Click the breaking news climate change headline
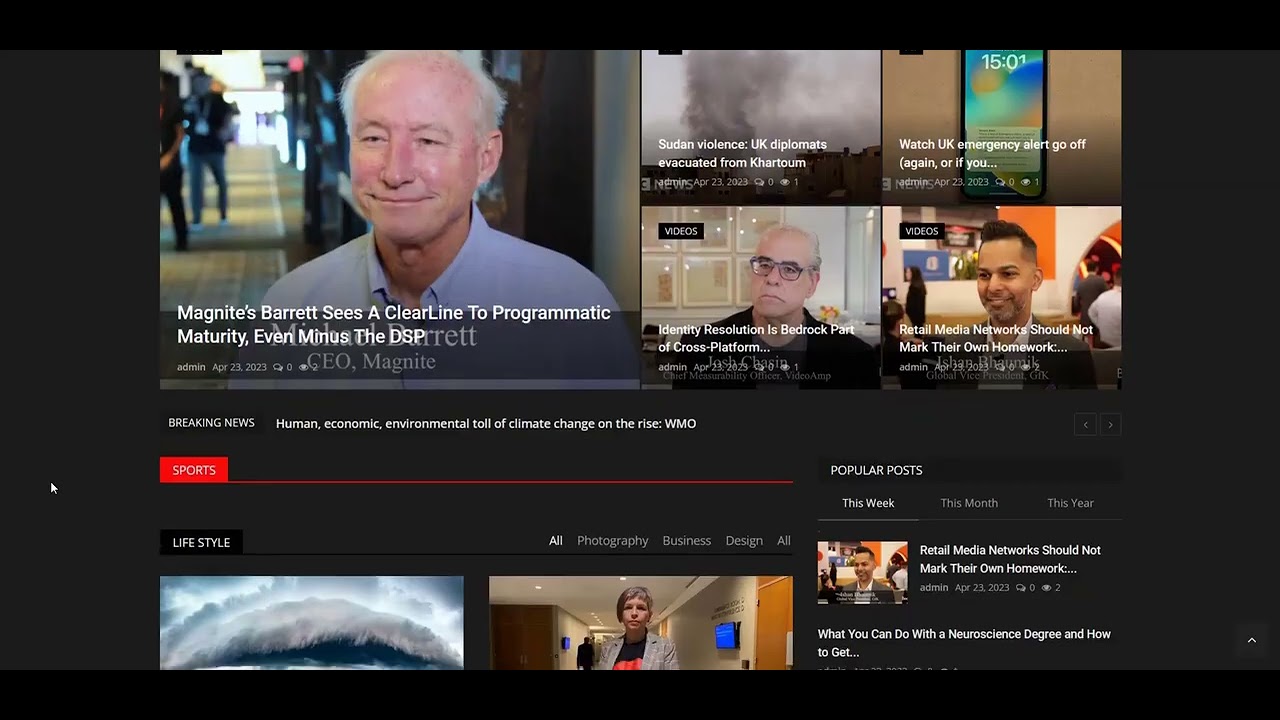The width and height of the screenshot is (1280, 720). [485, 424]
